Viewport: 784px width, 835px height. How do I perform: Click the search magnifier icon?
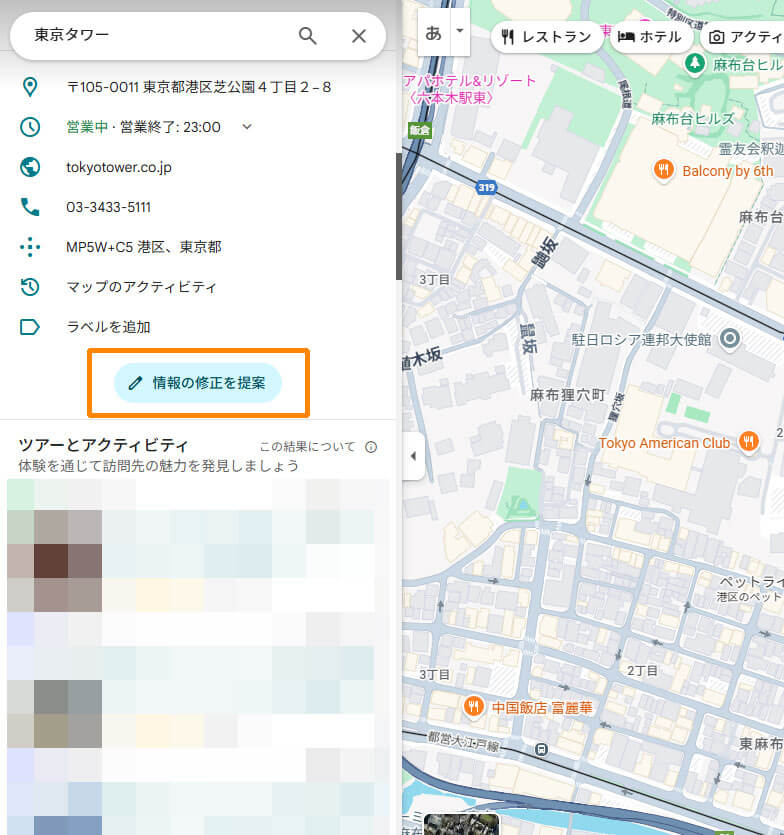(307, 36)
